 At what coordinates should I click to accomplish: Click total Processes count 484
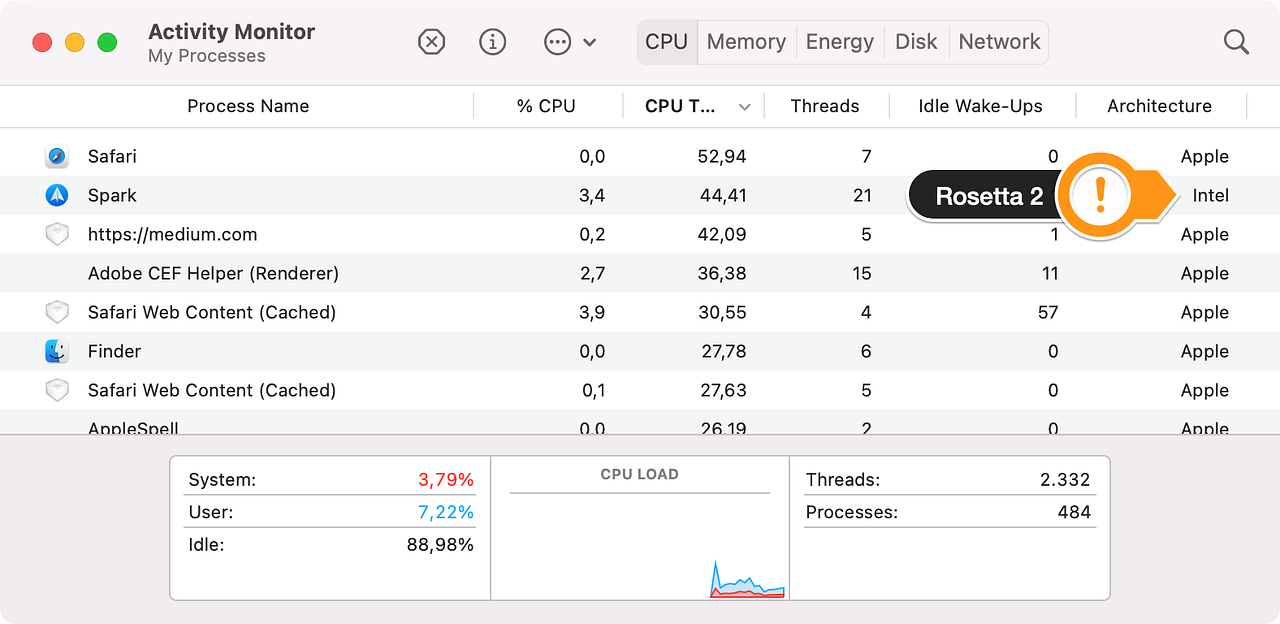click(x=1074, y=513)
